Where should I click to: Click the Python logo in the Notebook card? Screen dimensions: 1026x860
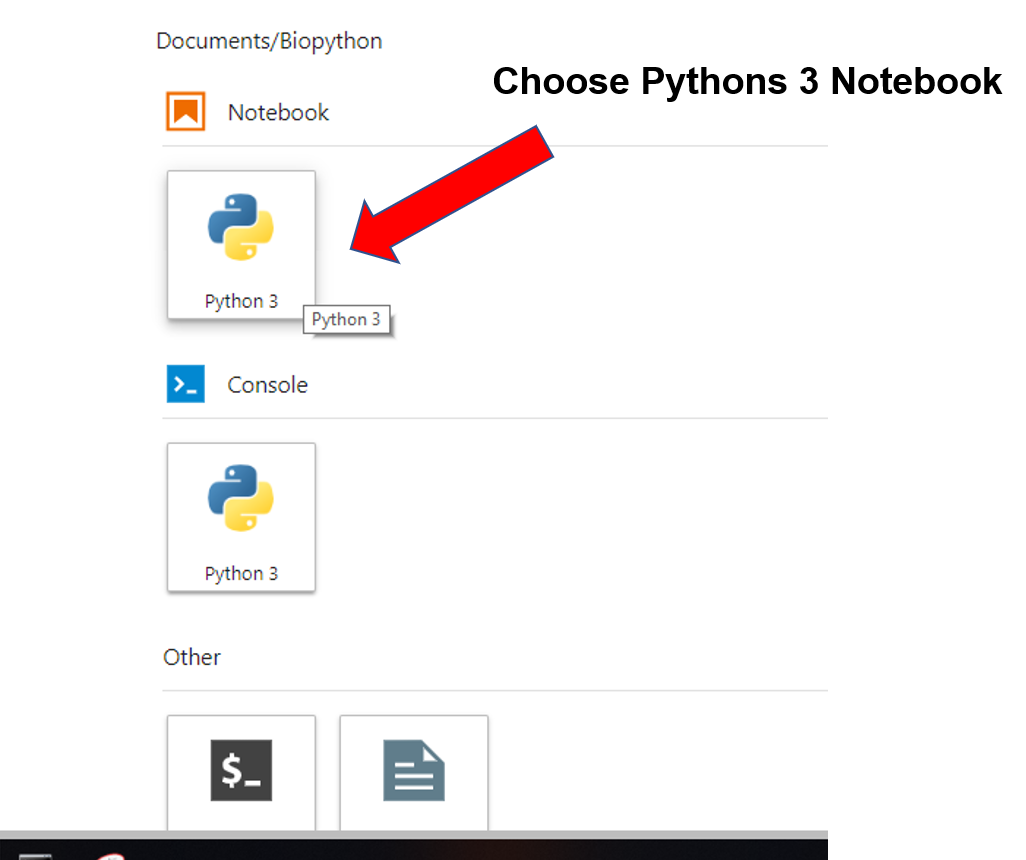[241, 227]
